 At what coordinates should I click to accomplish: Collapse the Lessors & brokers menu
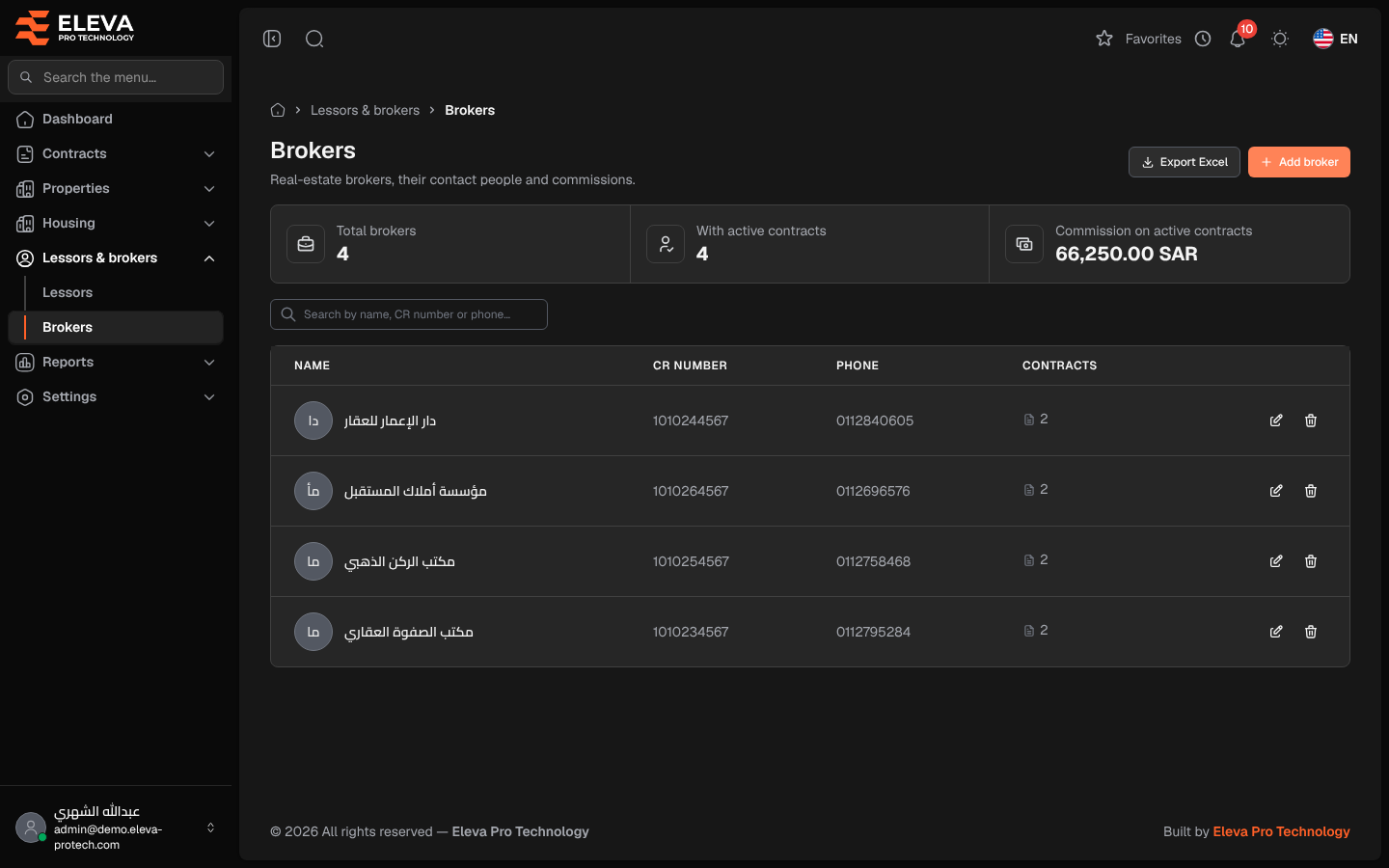[x=116, y=258]
